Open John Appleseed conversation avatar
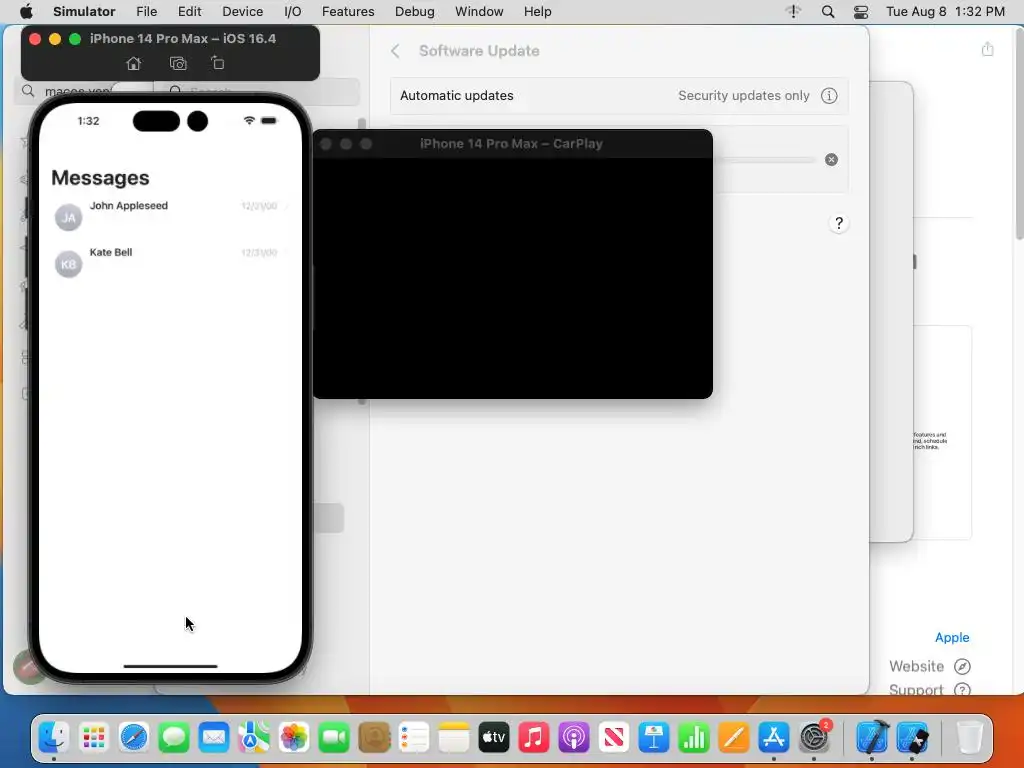The image size is (1024, 768). coord(69,217)
